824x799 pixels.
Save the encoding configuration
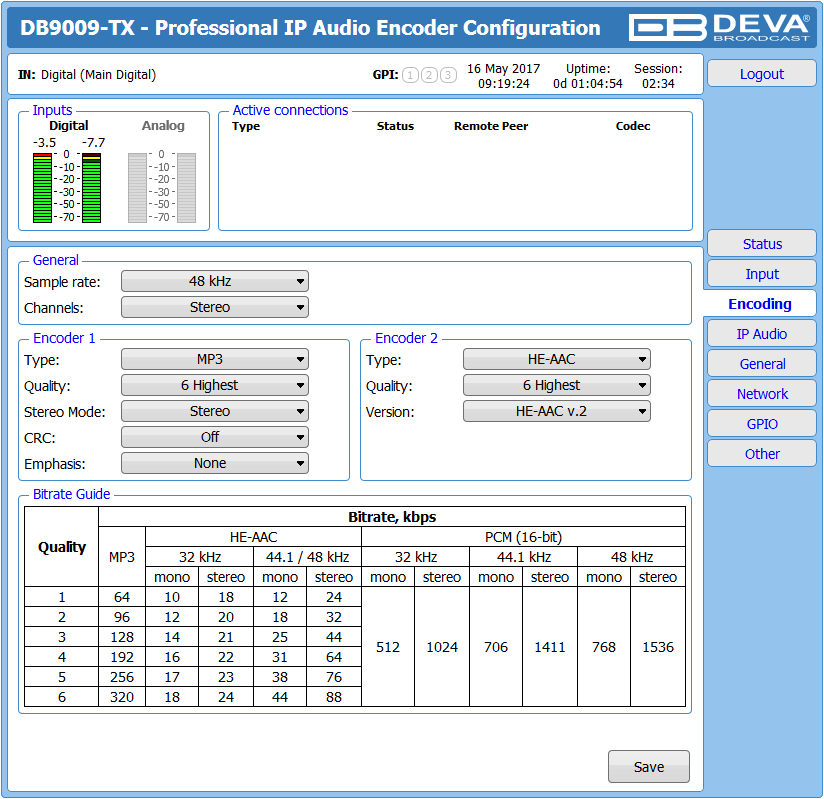648,767
